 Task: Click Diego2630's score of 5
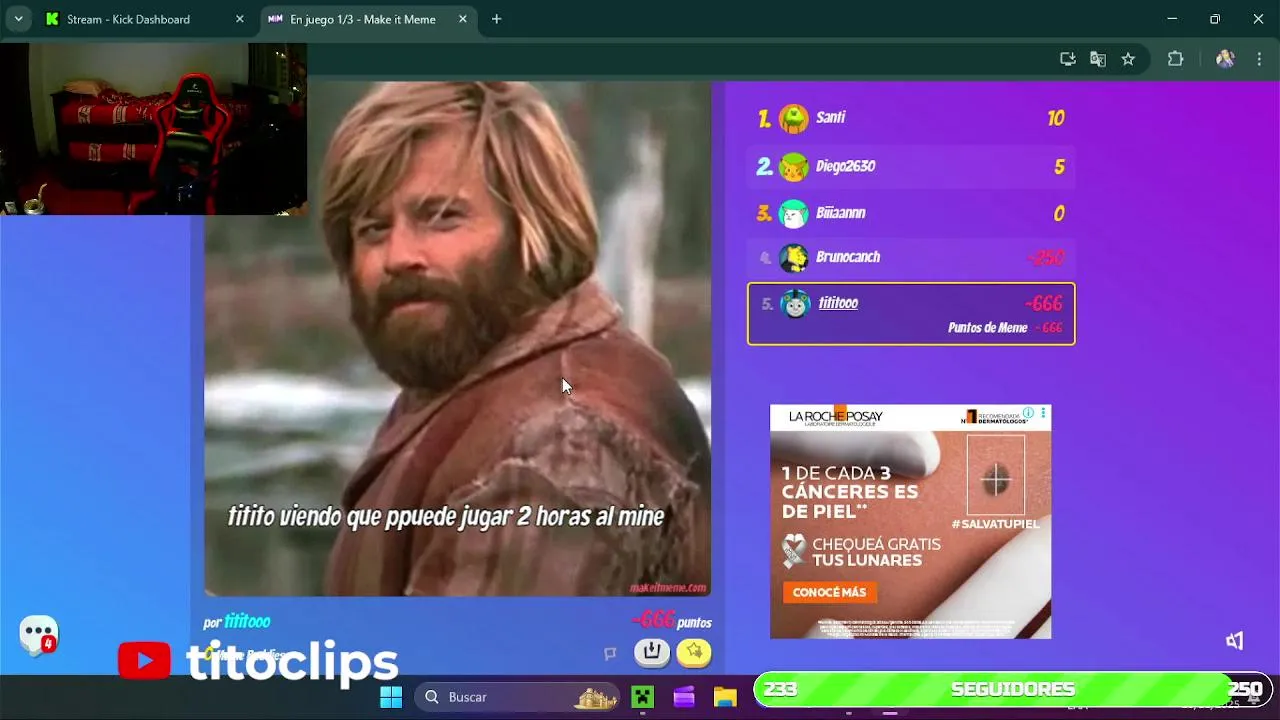(1059, 167)
